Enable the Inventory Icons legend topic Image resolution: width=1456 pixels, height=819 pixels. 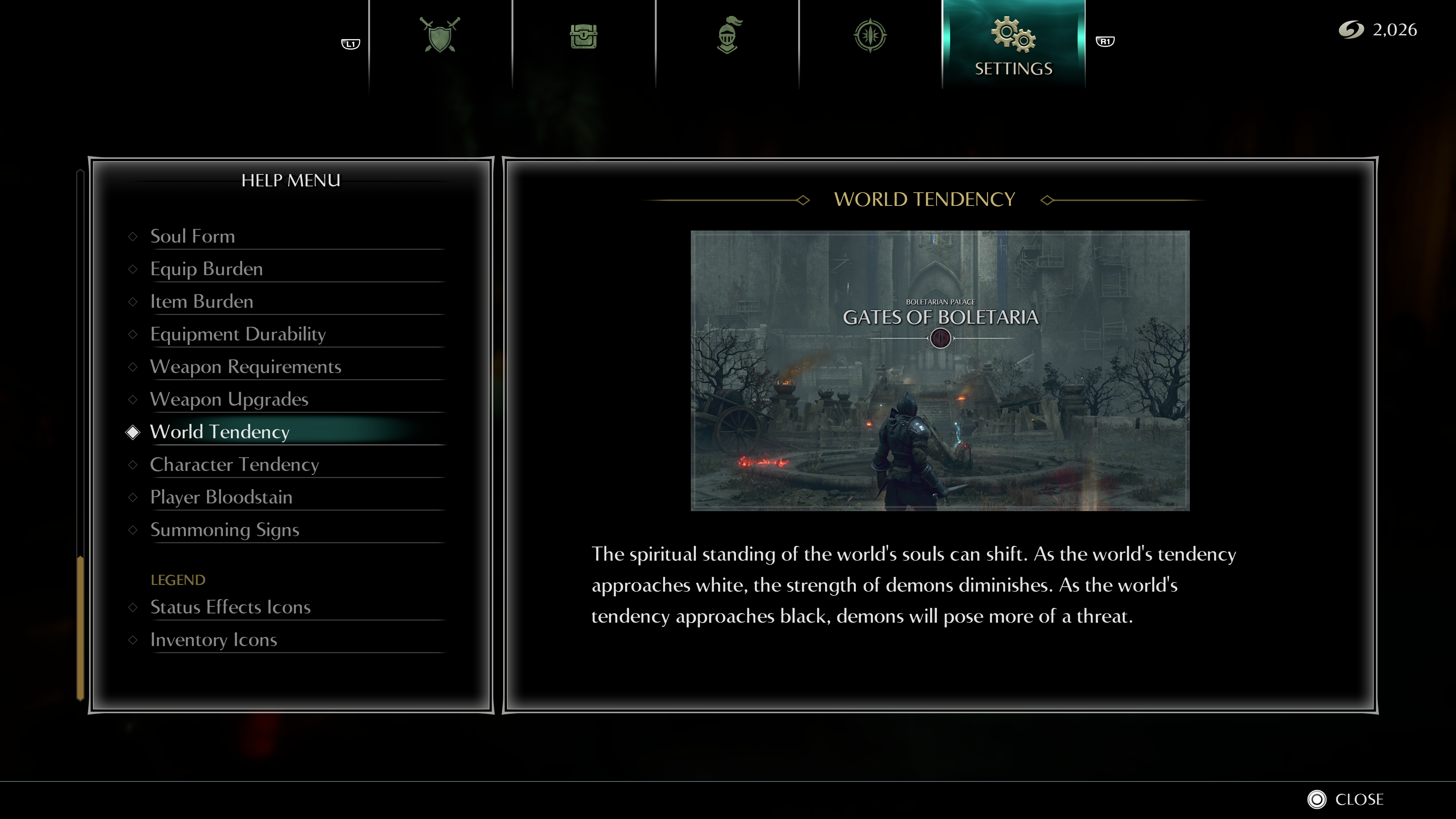(x=213, y=638)
